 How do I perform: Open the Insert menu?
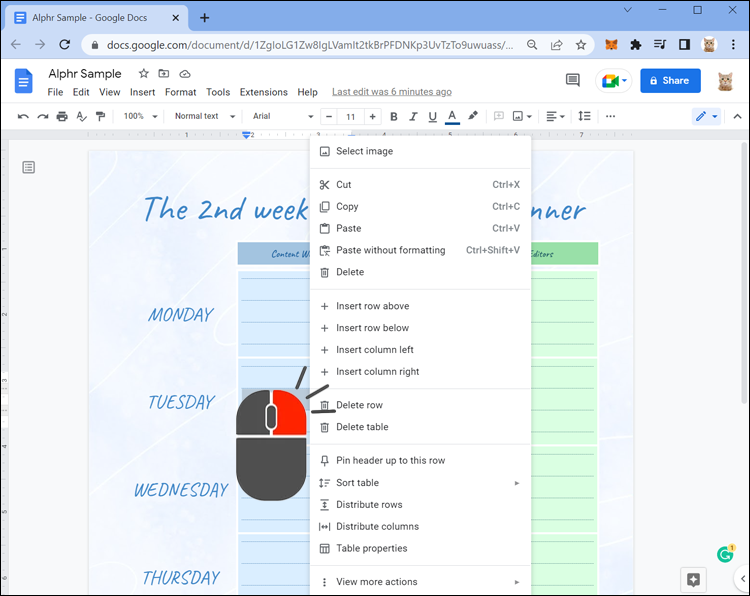pyautogui.click(x=143, y=92)
